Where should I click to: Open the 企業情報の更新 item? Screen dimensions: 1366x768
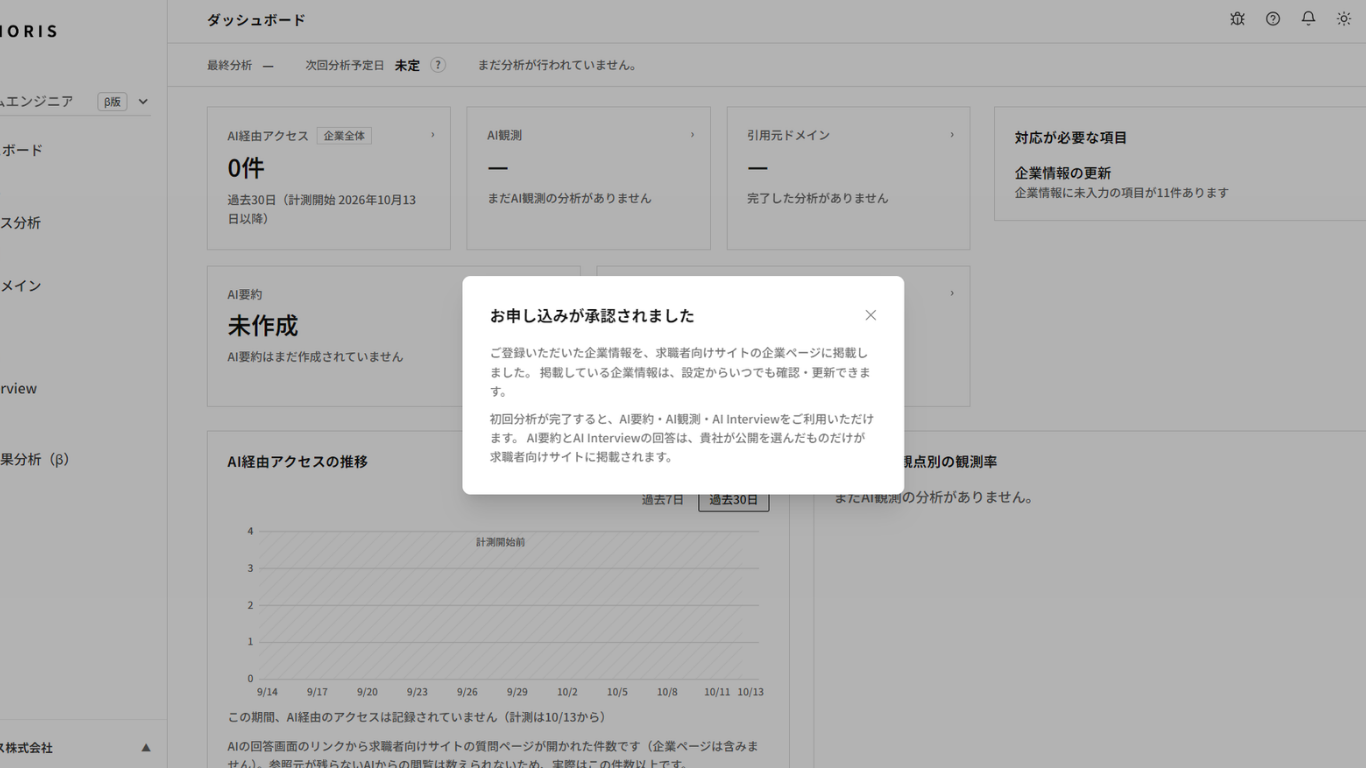pos(1063,173)
